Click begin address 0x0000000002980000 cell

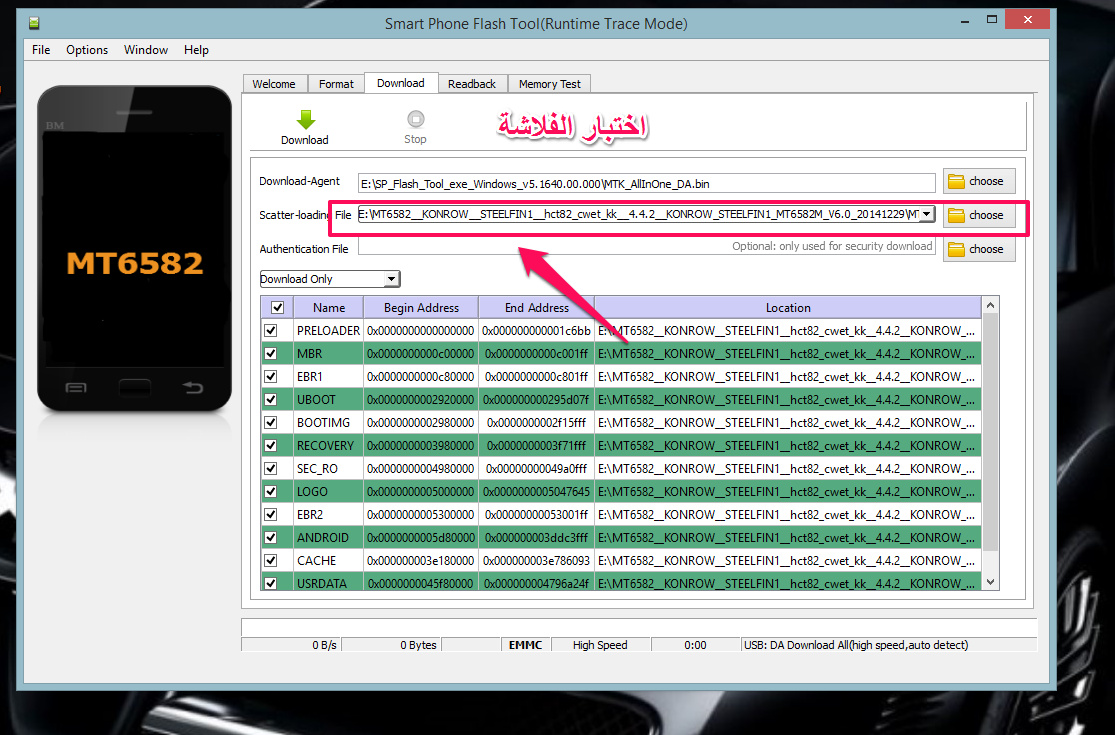[421, 422]
